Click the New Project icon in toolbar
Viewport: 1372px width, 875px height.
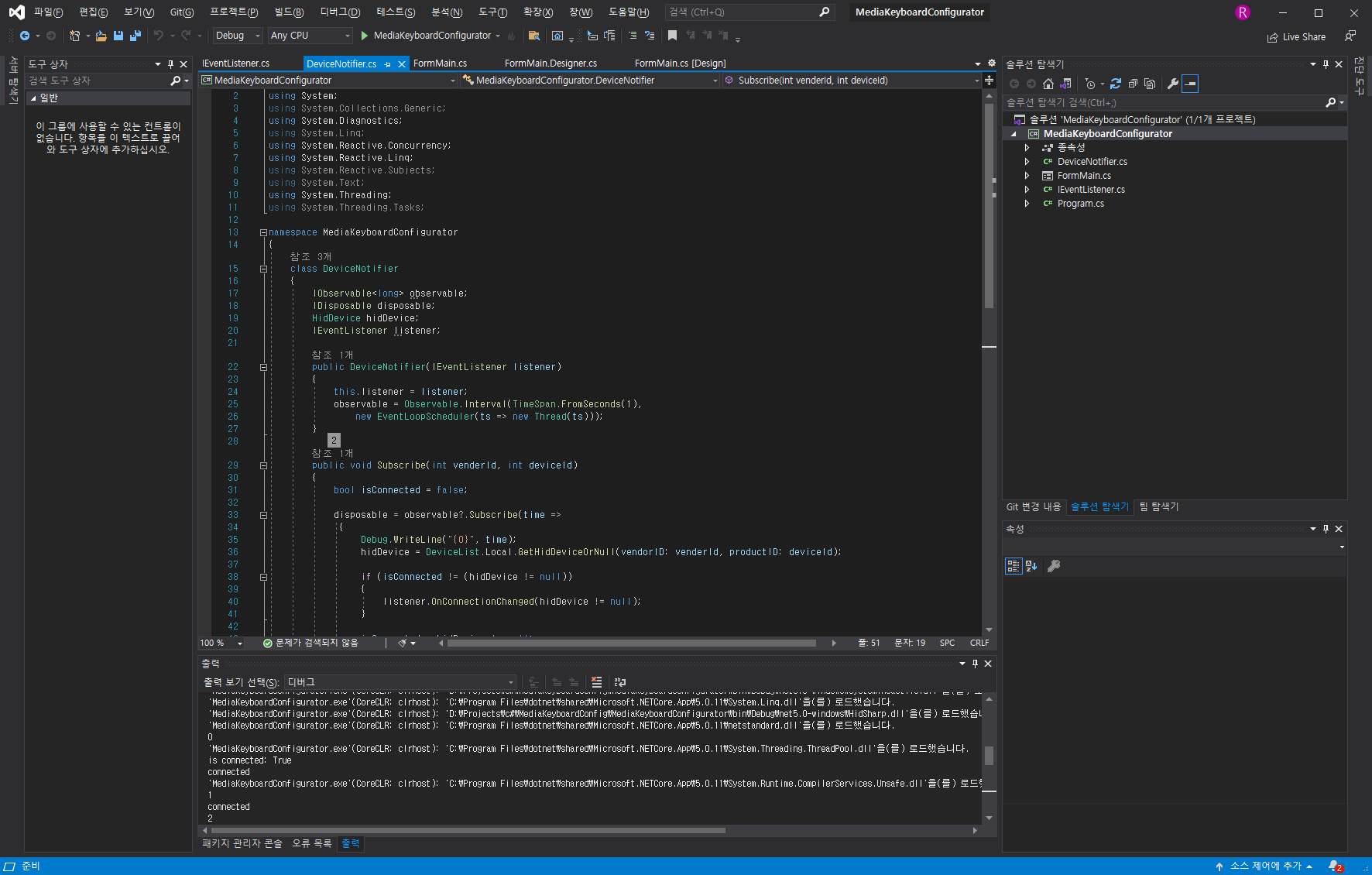74,36
